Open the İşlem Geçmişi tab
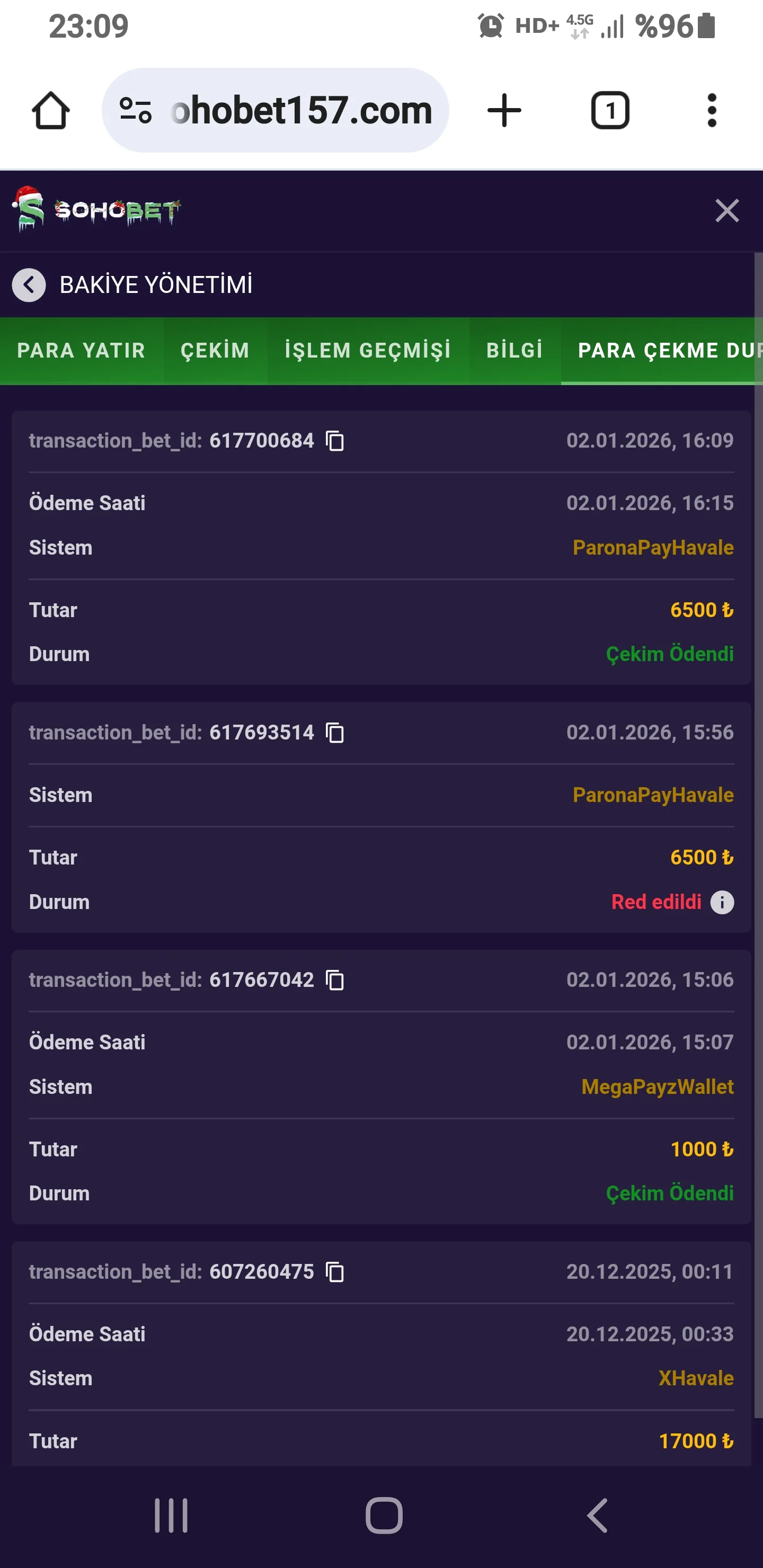 [x=368, y=351]
